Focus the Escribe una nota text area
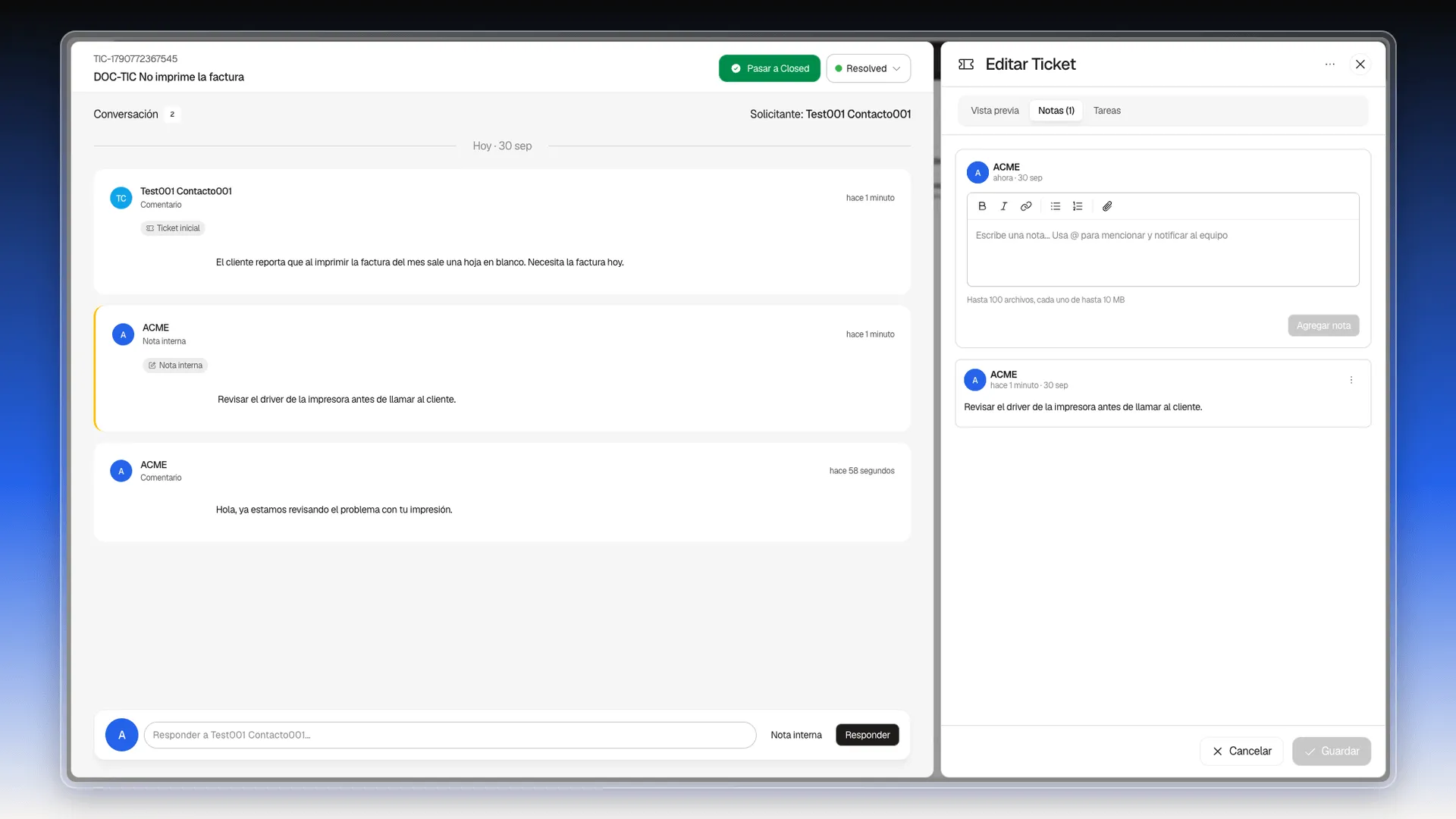This screenshot has height=819, width=1456. (1163, 253)
